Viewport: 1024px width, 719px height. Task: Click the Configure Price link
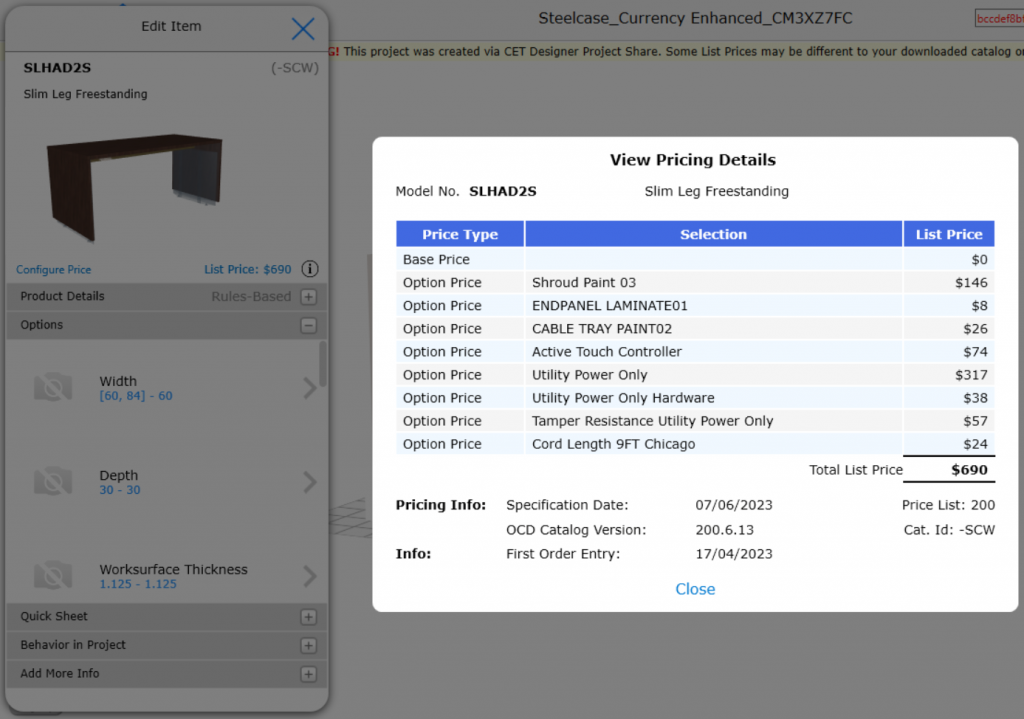(x=54, y=270)
